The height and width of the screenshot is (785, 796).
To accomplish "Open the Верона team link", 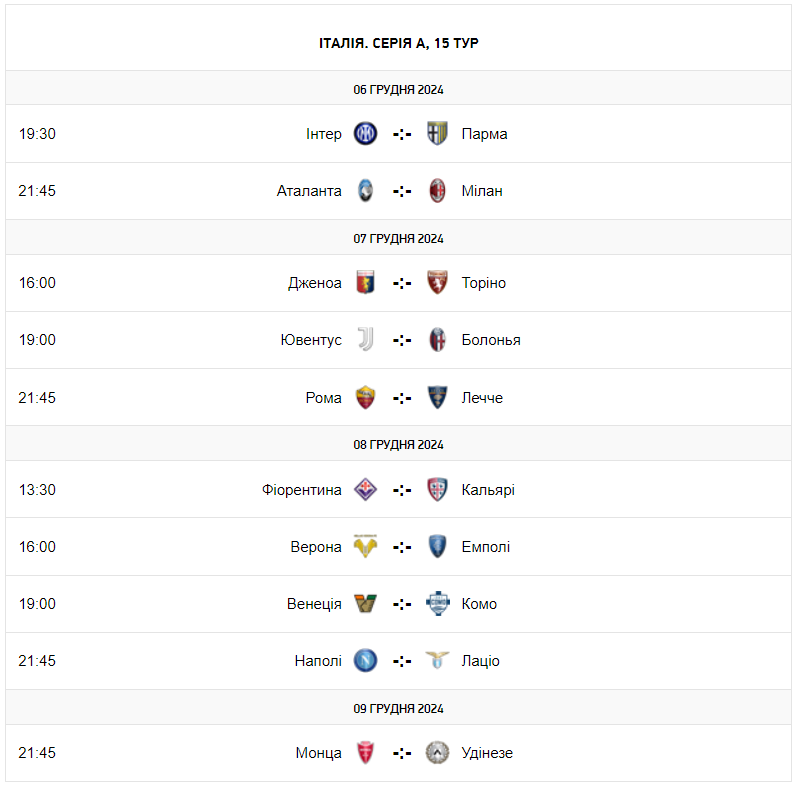I will [316, 547].
